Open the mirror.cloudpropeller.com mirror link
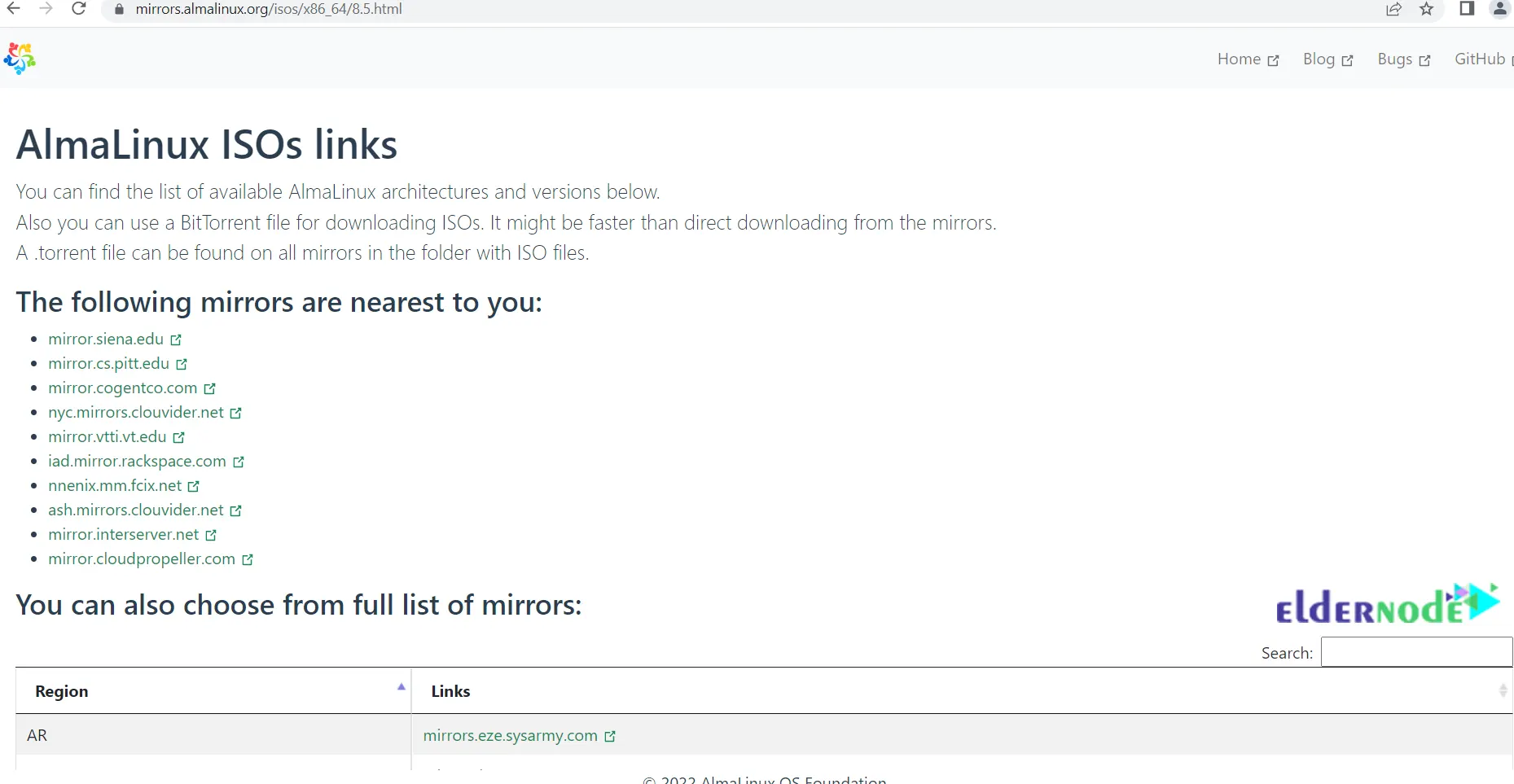The height and width of the screenshot is (784, 1514). click(x=142, y=558)
